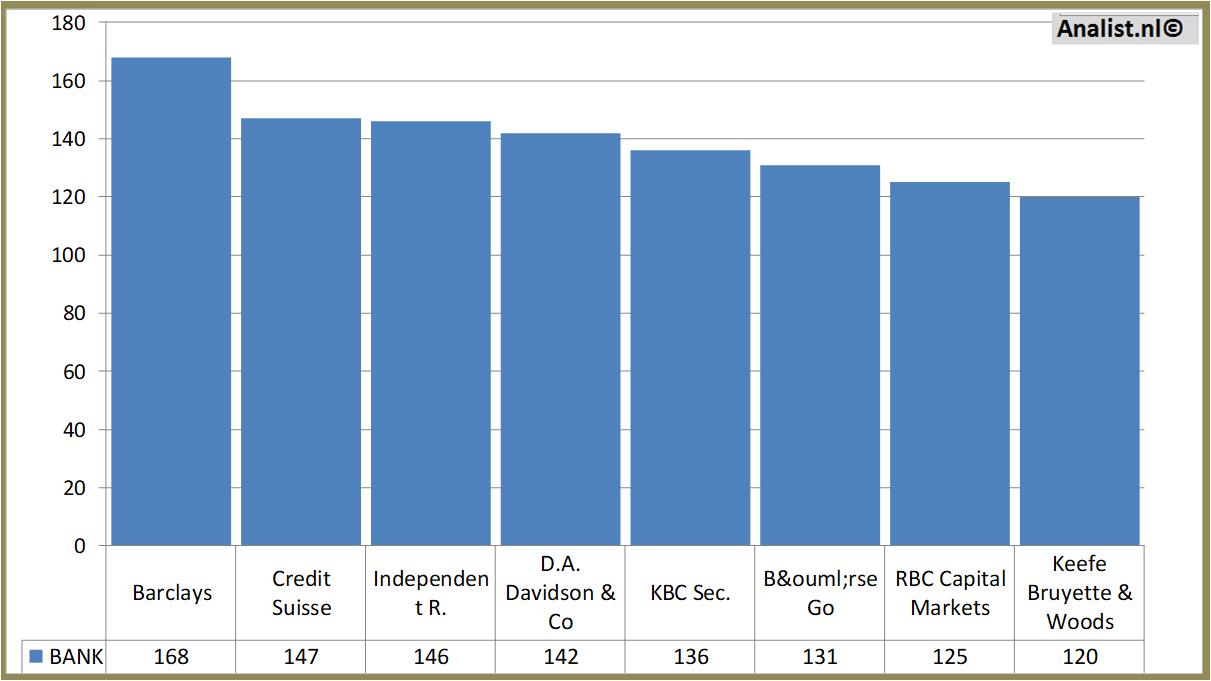Select the D.A. Davidson & Co bar
1211x681 pixels.
coord(561,339)
